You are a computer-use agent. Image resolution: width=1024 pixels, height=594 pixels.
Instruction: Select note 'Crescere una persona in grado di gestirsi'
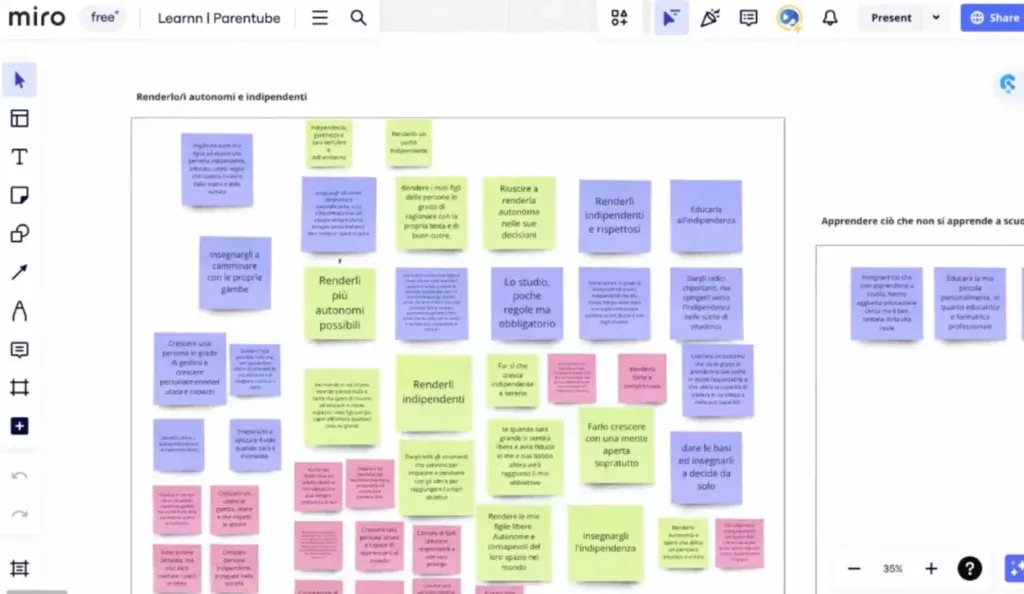click(x=190, y=368)
